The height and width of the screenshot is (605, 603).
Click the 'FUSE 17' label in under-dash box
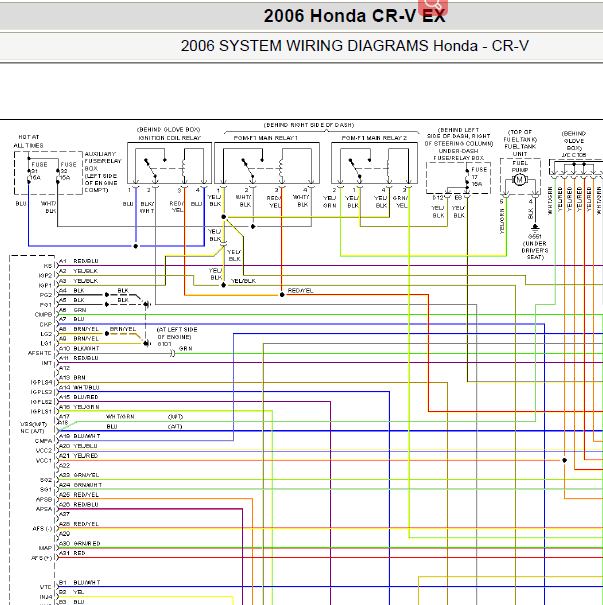point(479,177)
